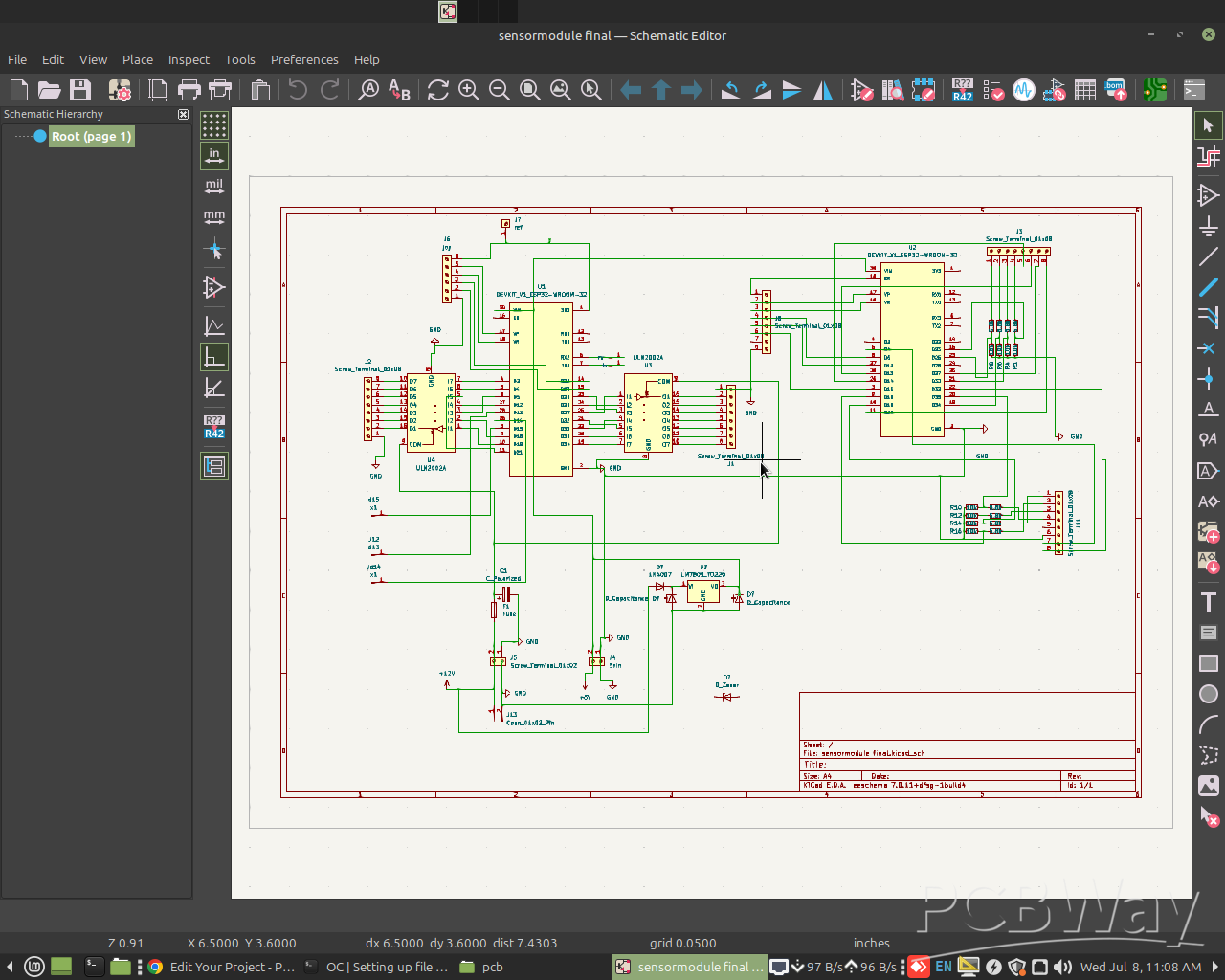The image size is (1225, 980).
Task: Open the scripting console
Action: click(1194, 90)
